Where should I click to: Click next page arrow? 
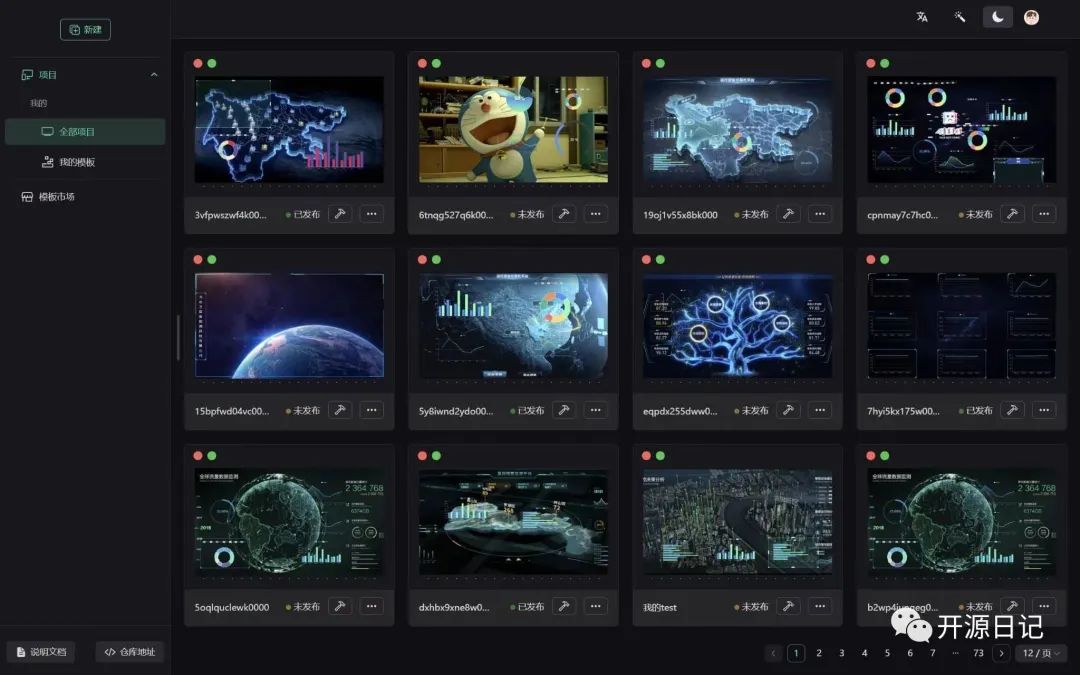(1001, 653)
